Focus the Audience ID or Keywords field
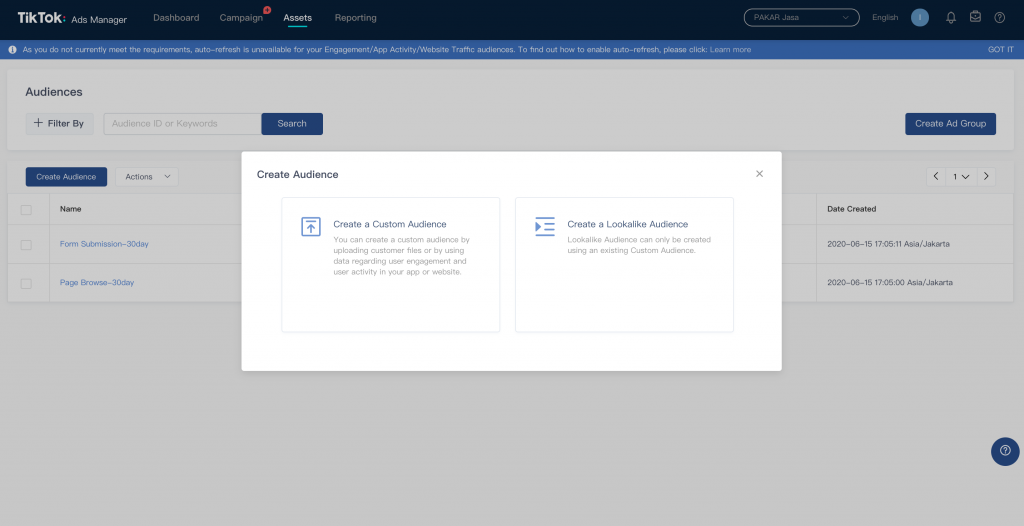This screenshot has width=1024, height=526. 182,123
